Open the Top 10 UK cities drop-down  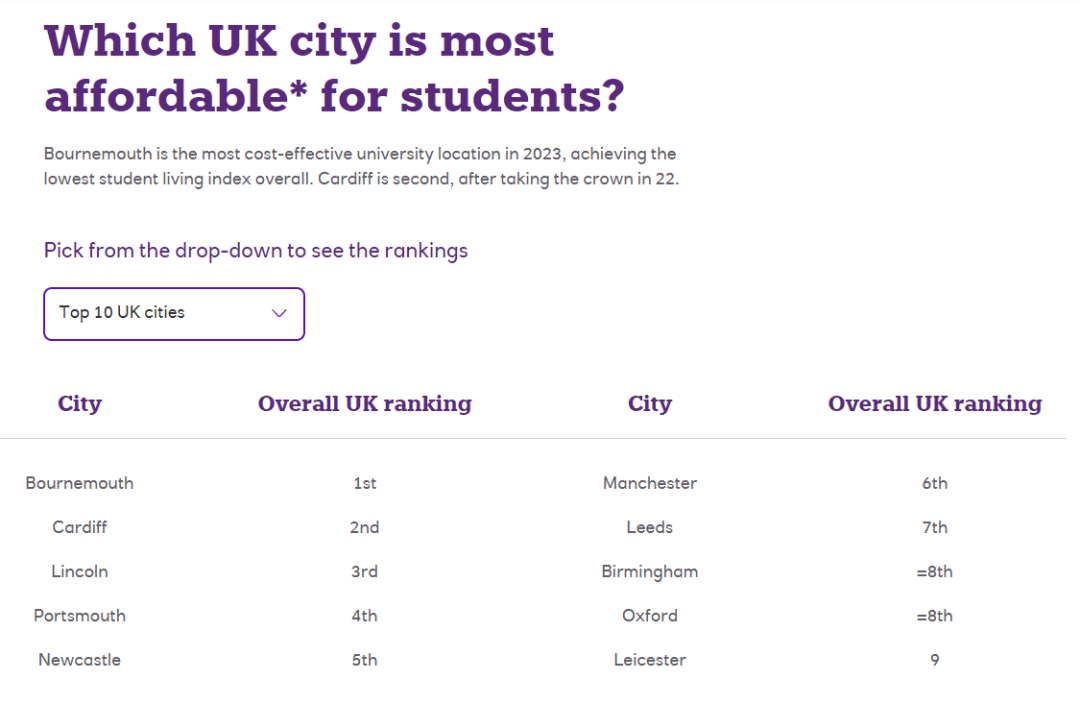click(x=173, y=314)
